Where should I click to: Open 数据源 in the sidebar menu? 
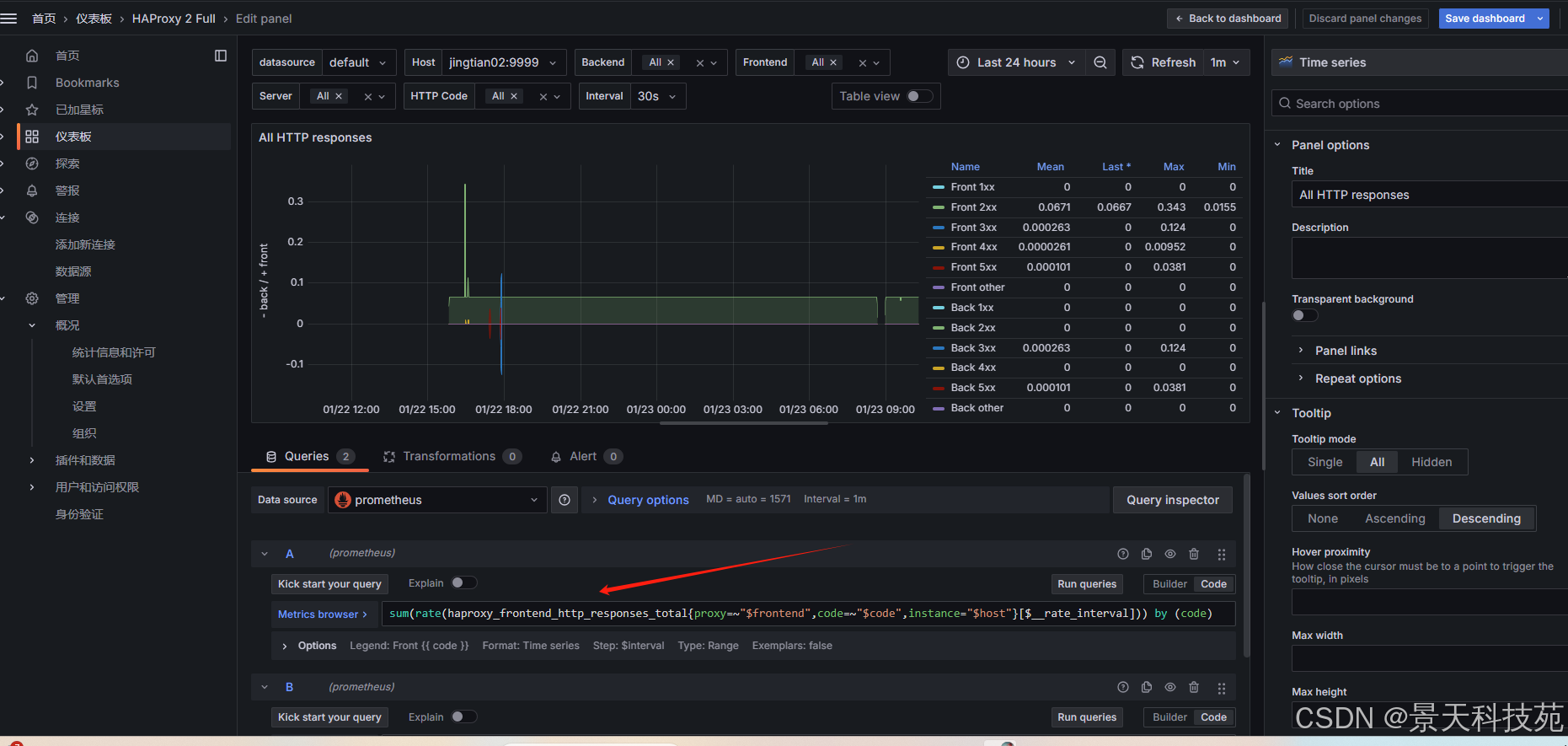point(73,271)
